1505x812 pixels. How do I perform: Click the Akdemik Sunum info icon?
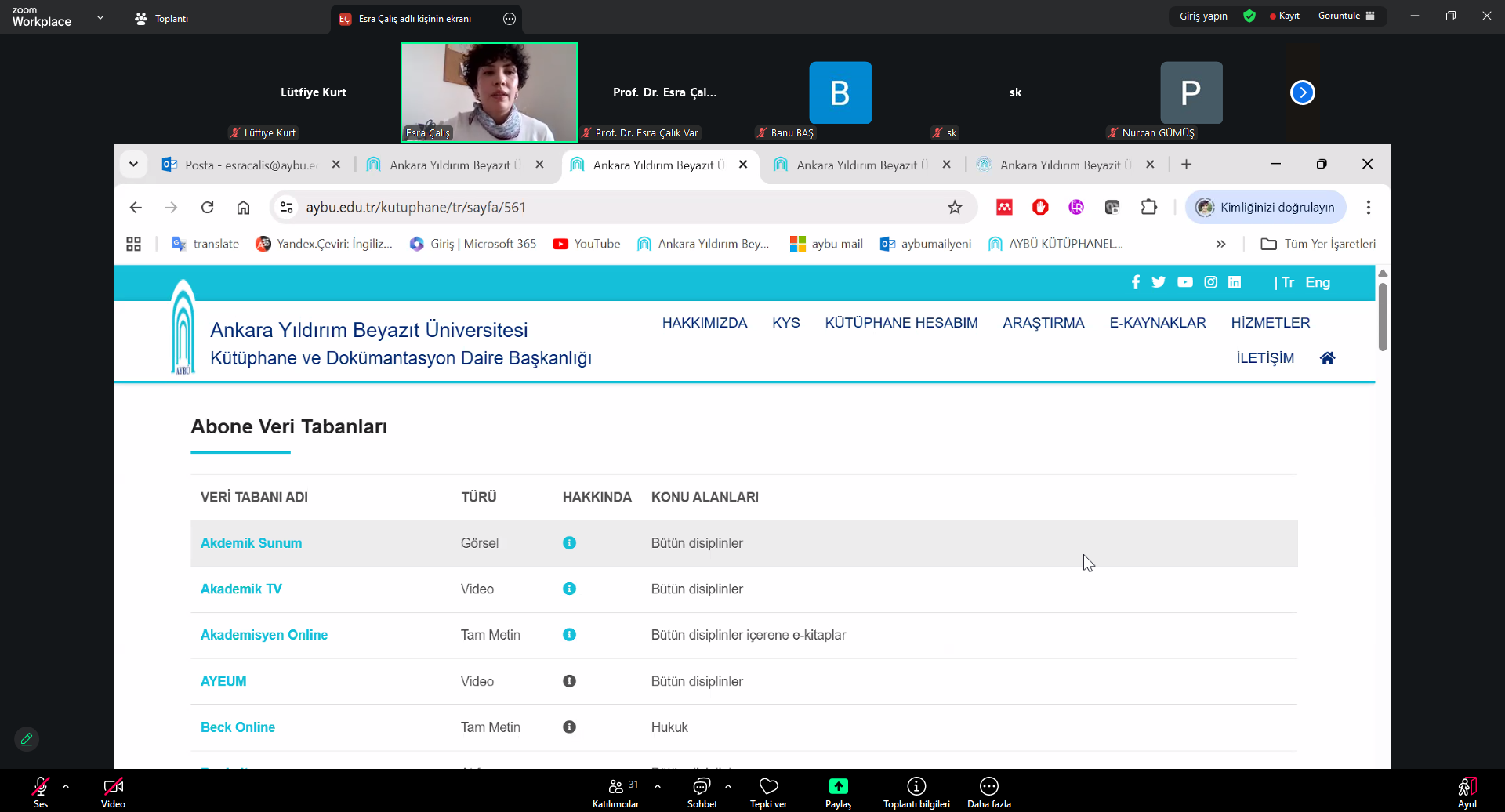coord(570,543)
